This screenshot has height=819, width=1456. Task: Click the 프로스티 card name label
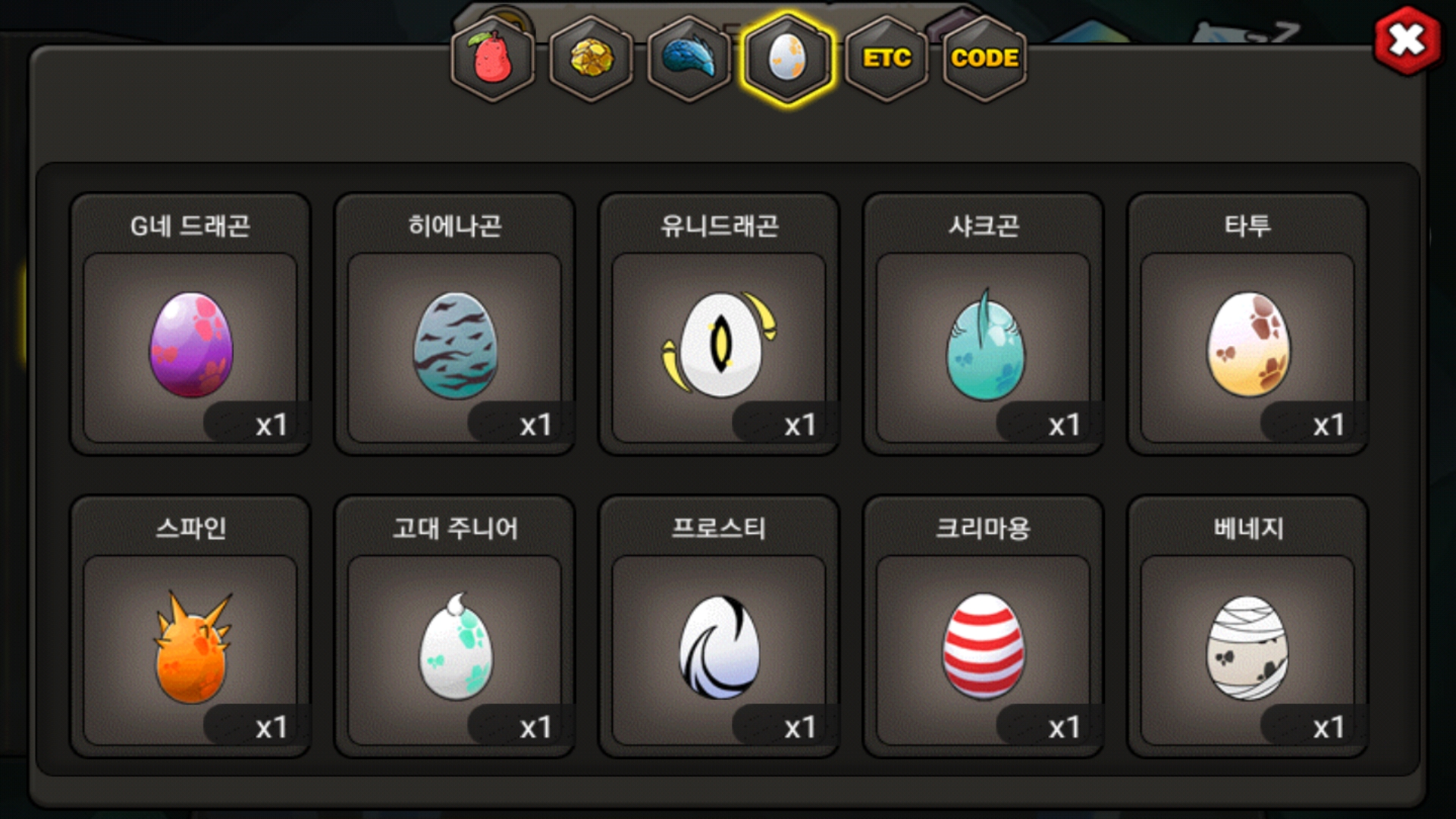(x=719, y=528)
